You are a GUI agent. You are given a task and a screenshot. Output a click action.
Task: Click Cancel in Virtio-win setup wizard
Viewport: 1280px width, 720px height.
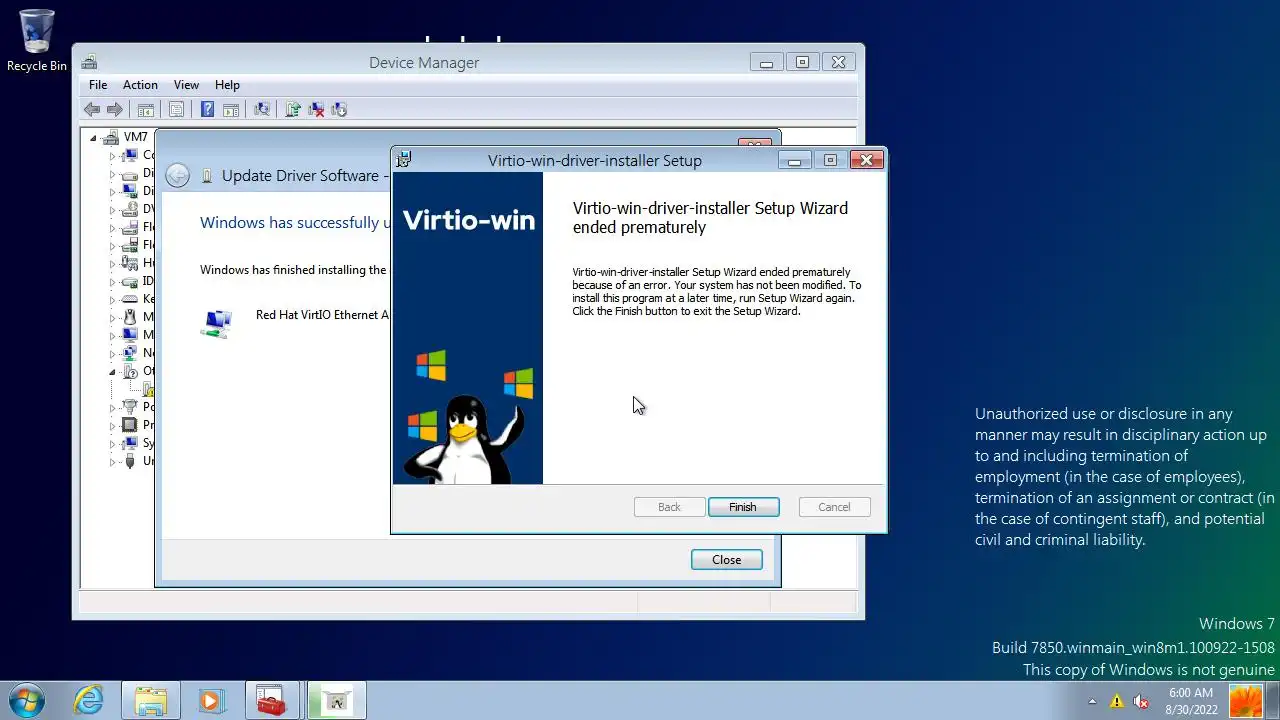pyautogui.click(x=834, y=507)
